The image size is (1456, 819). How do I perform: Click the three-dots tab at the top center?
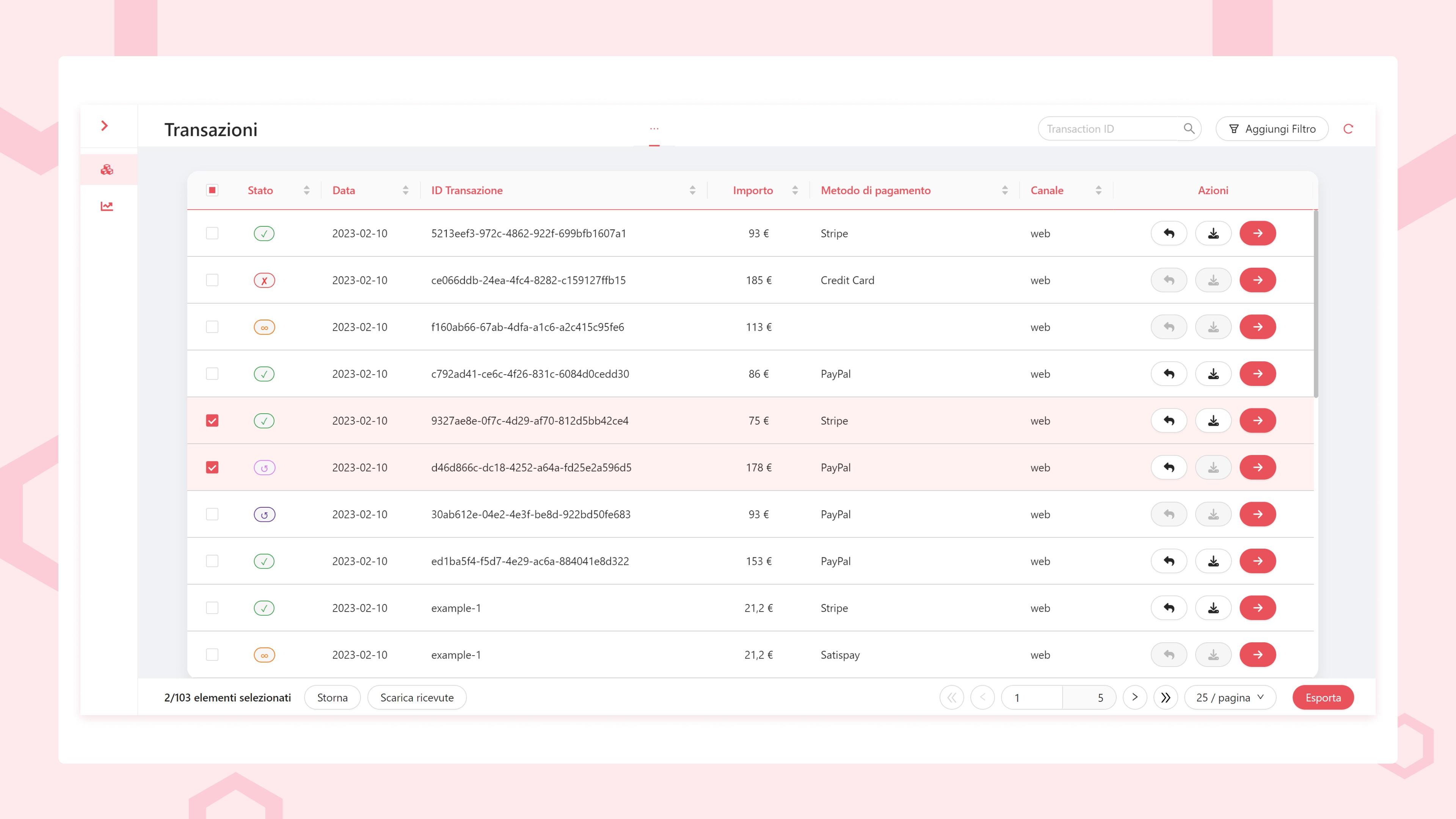[654, 129]
